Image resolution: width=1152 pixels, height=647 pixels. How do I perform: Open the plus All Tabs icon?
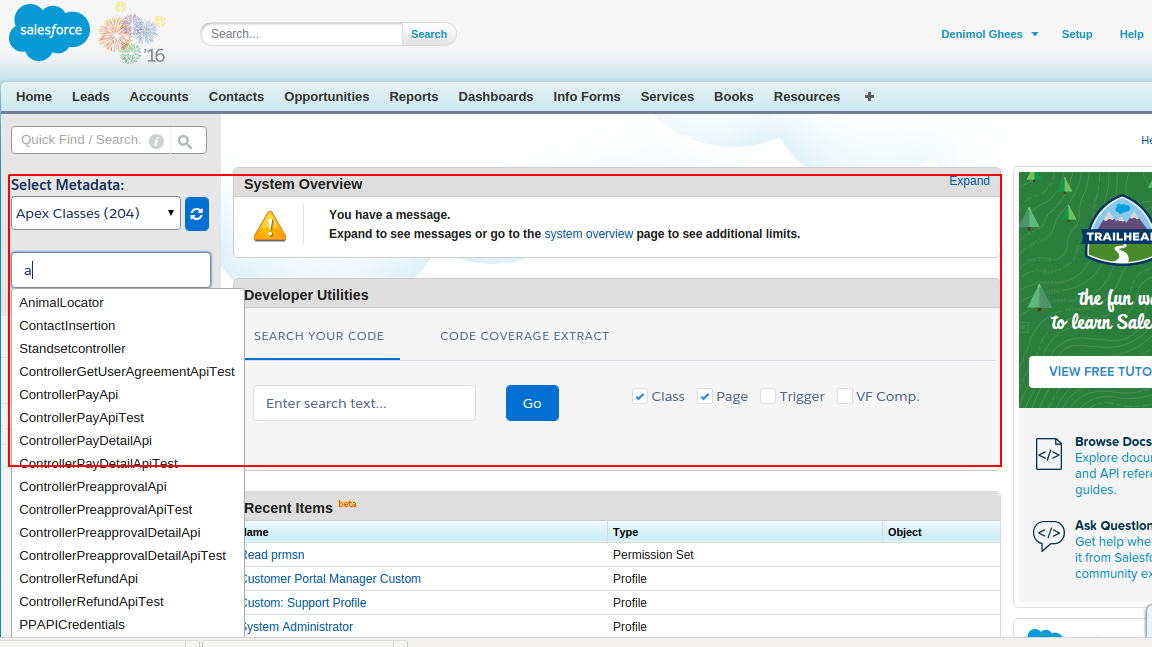[869, 97]
